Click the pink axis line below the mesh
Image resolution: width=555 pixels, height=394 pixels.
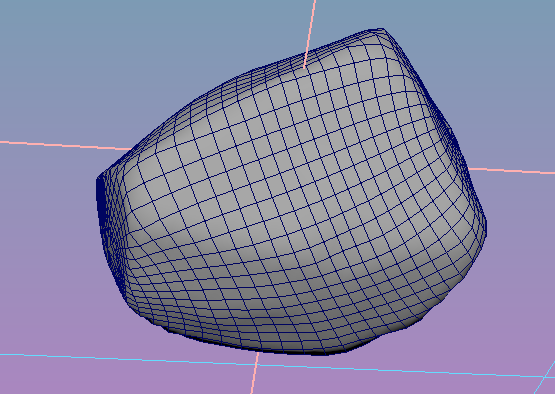click(x=255, y=373)
